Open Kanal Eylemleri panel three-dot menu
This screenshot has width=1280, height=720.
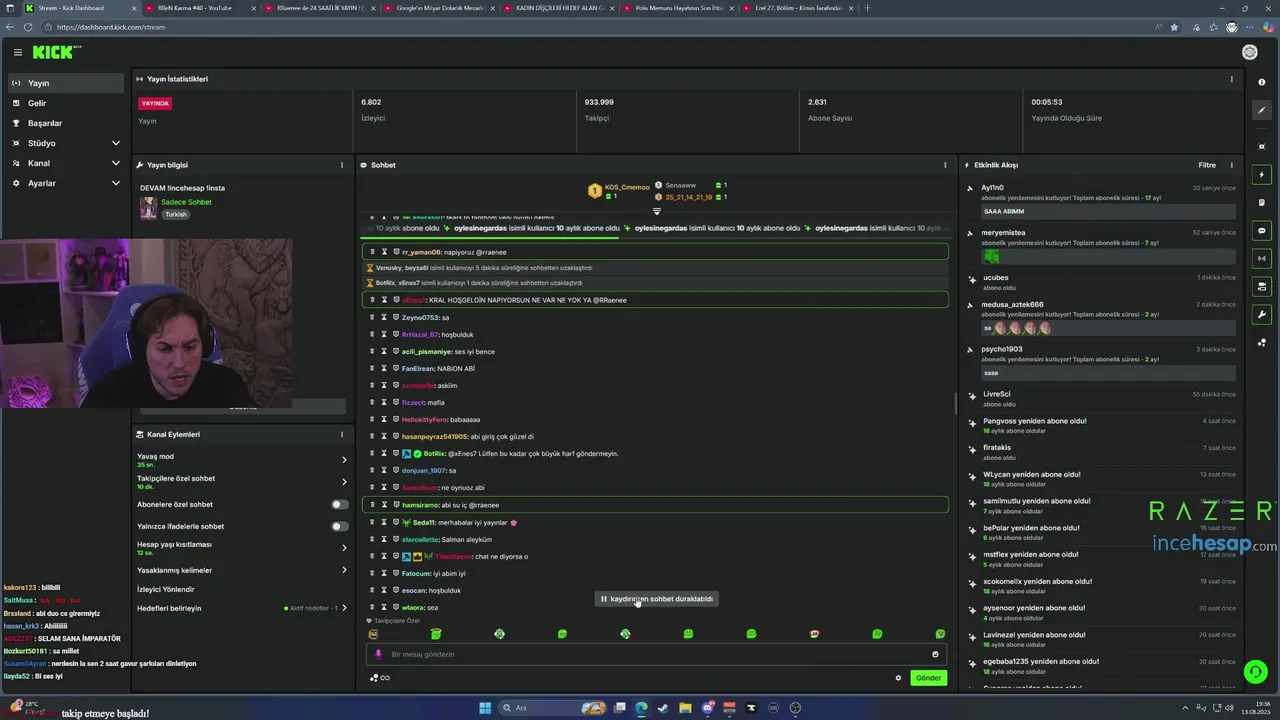coord(341,434)
